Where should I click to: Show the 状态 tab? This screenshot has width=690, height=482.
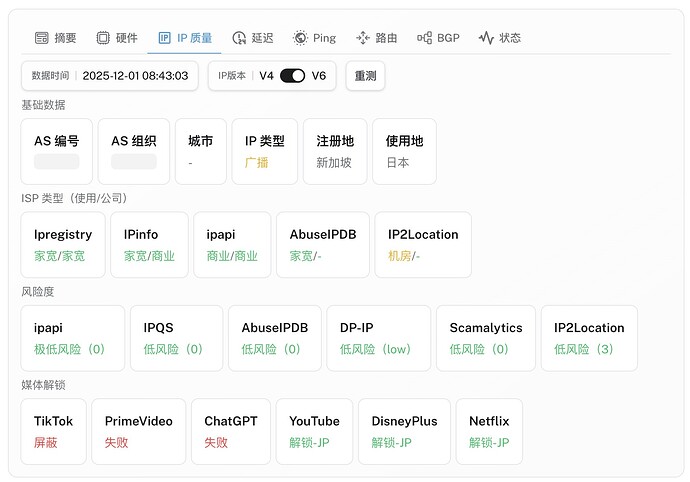500,38
